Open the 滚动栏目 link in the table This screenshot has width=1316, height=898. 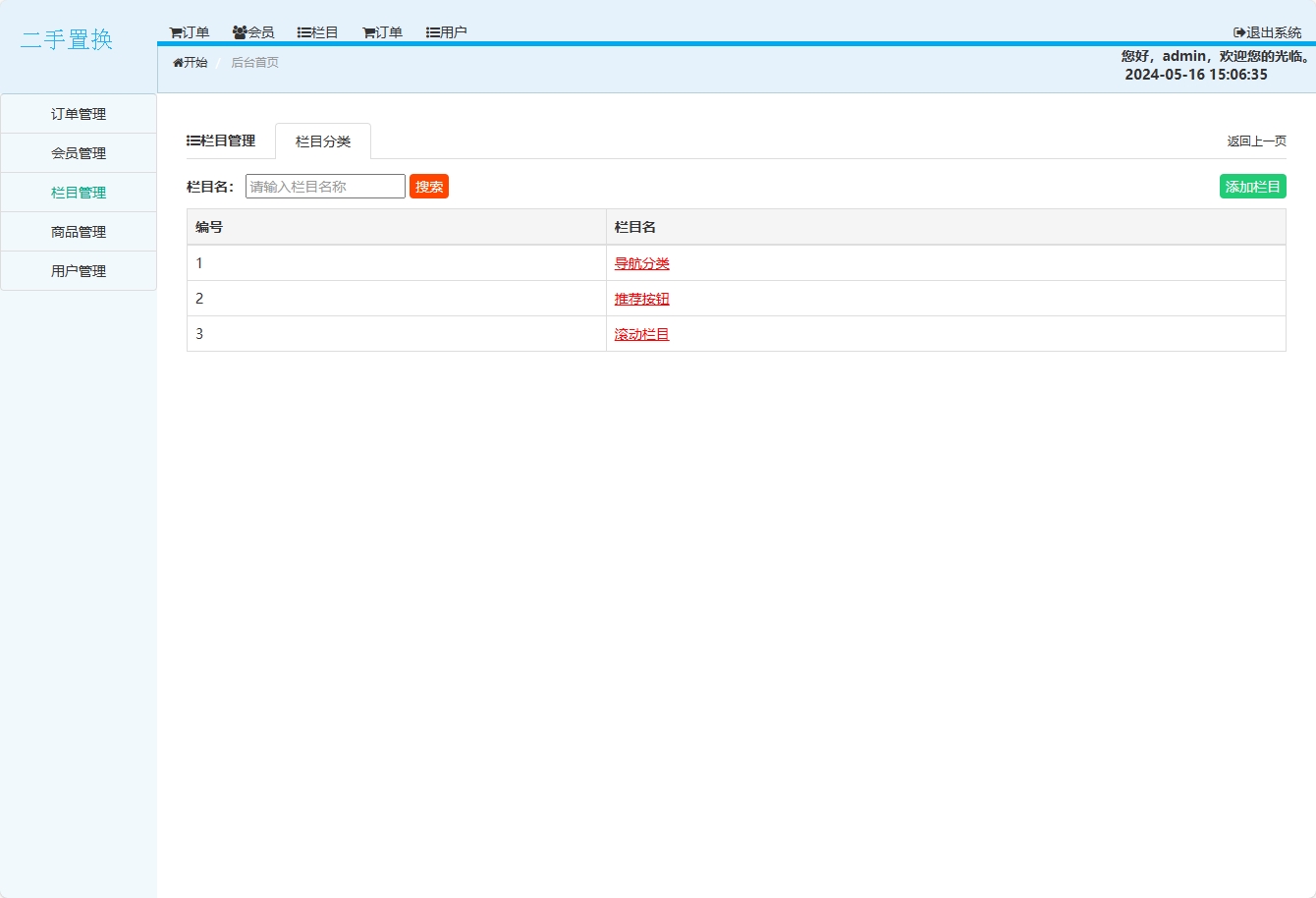(x=641, y=334)
